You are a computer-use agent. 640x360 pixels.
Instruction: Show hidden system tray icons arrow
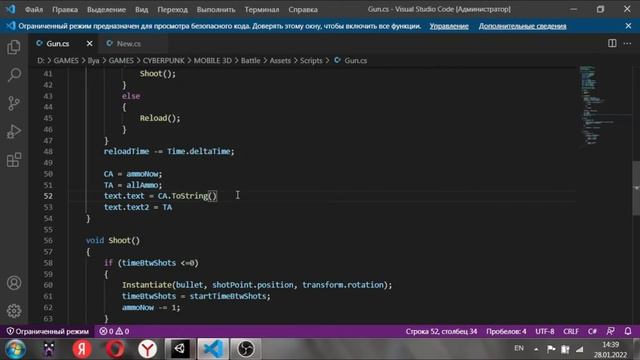[x=536, y=349]
